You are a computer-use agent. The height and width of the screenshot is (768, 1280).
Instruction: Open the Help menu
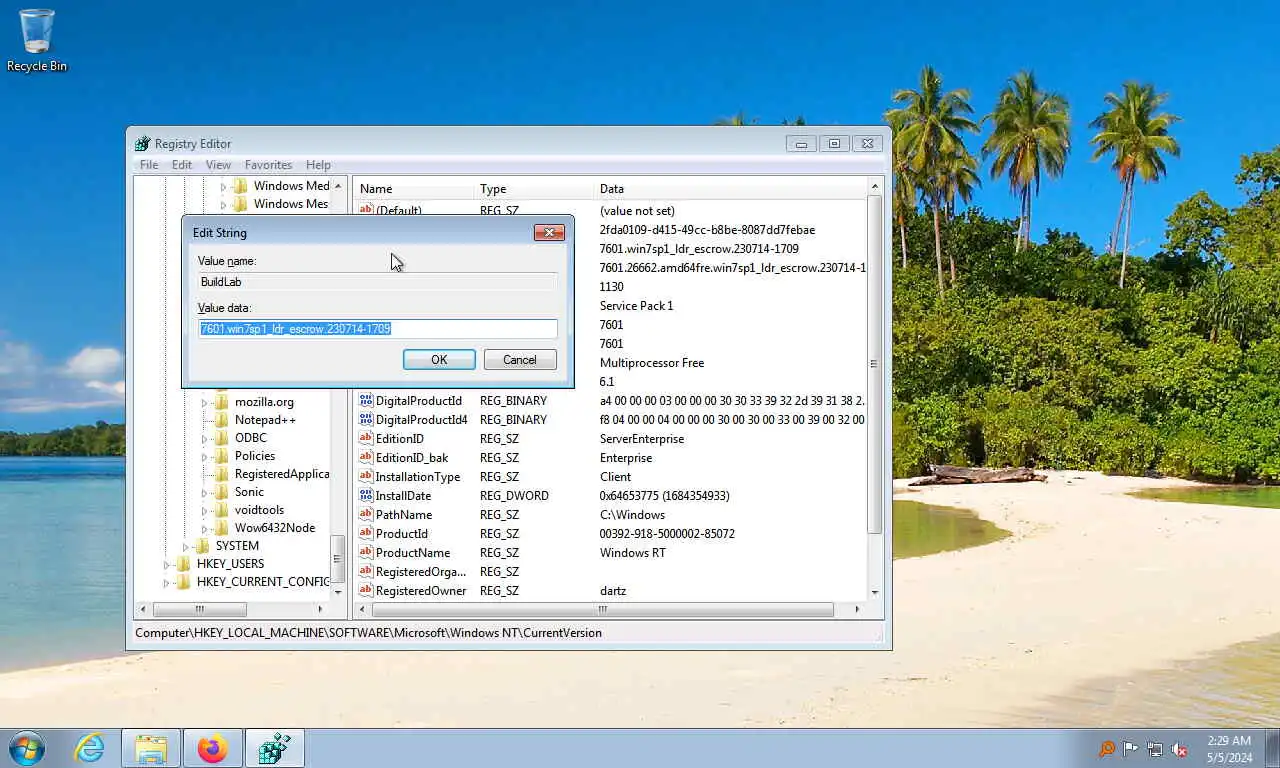coord(318,165)
